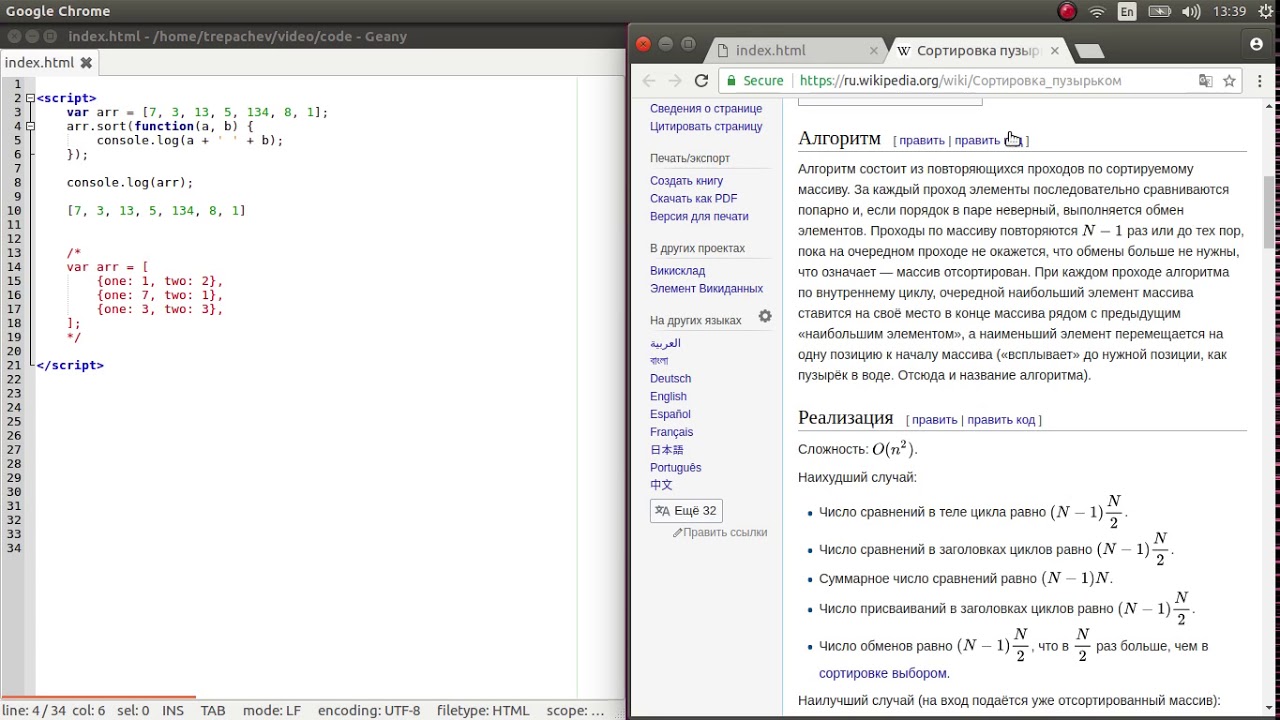This screenshot has width=1280, height=720.
Task: Open the volume sound indicator
Action: [1191, 12]
